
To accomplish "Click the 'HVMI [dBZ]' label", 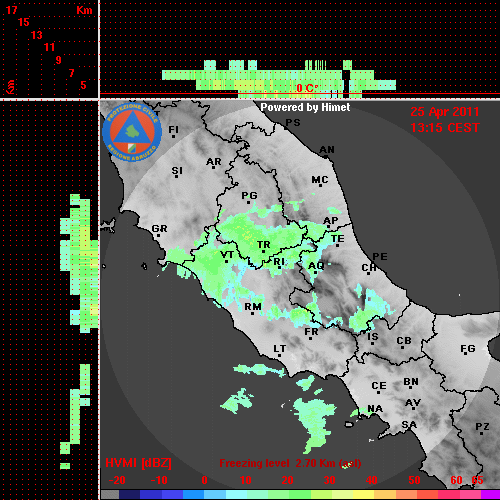I will (138, 463).
